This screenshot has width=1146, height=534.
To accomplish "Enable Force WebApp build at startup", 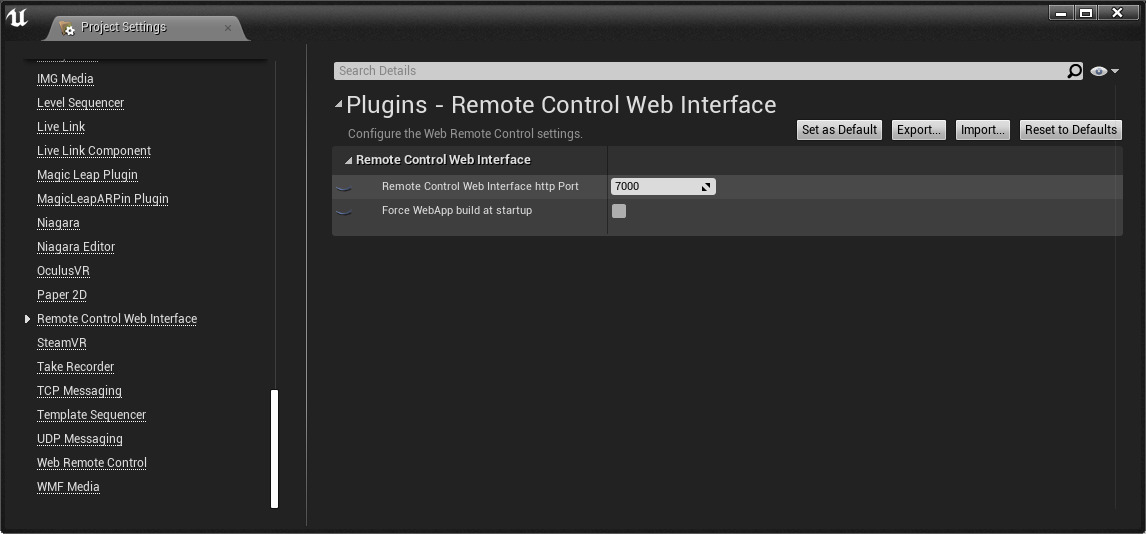I will click(x=619, y=211).
